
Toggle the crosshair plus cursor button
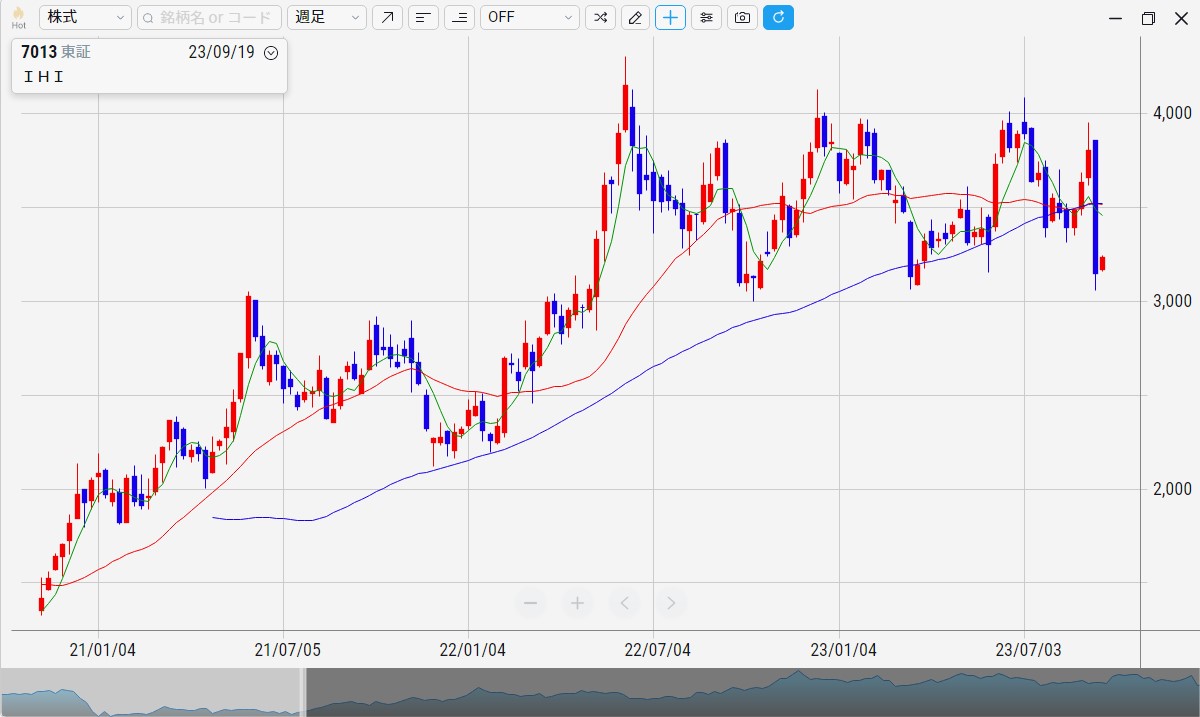tap(670, 17)
